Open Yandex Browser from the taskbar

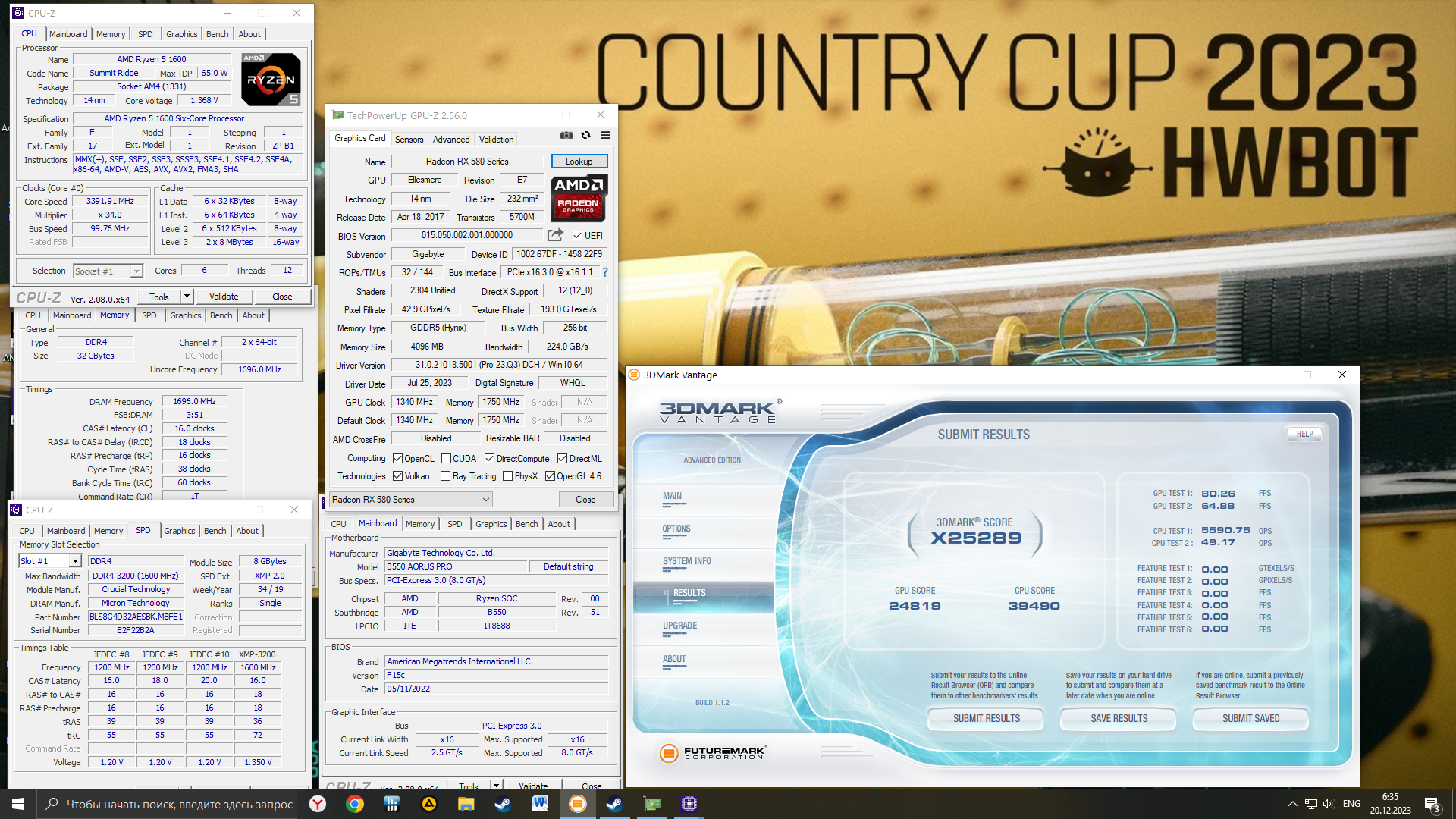coord(318,804)
